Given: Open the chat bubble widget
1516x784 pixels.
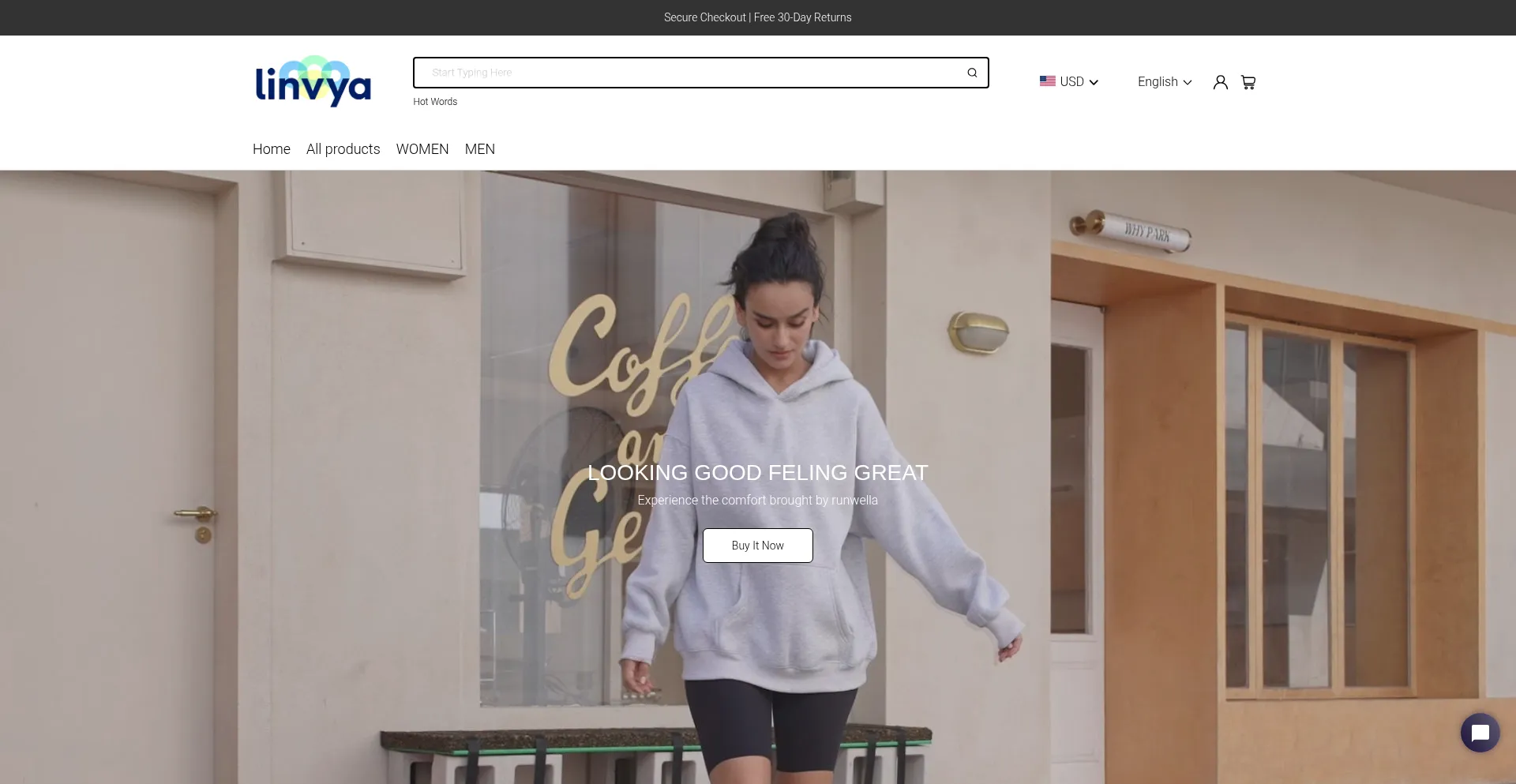Looking at the screenshot, I should coord(1480,732).
